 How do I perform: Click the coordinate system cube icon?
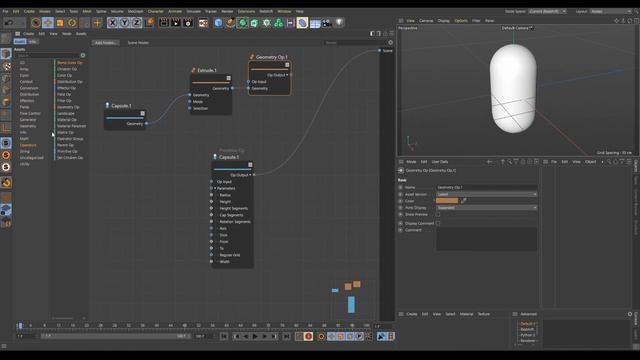(149, 22)
